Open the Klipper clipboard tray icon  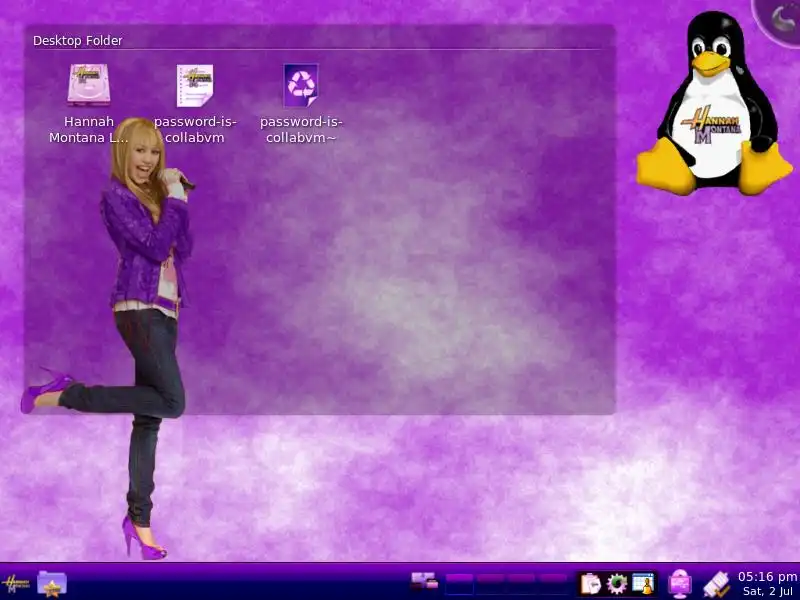pyautogui.click(x=591, y=584)
